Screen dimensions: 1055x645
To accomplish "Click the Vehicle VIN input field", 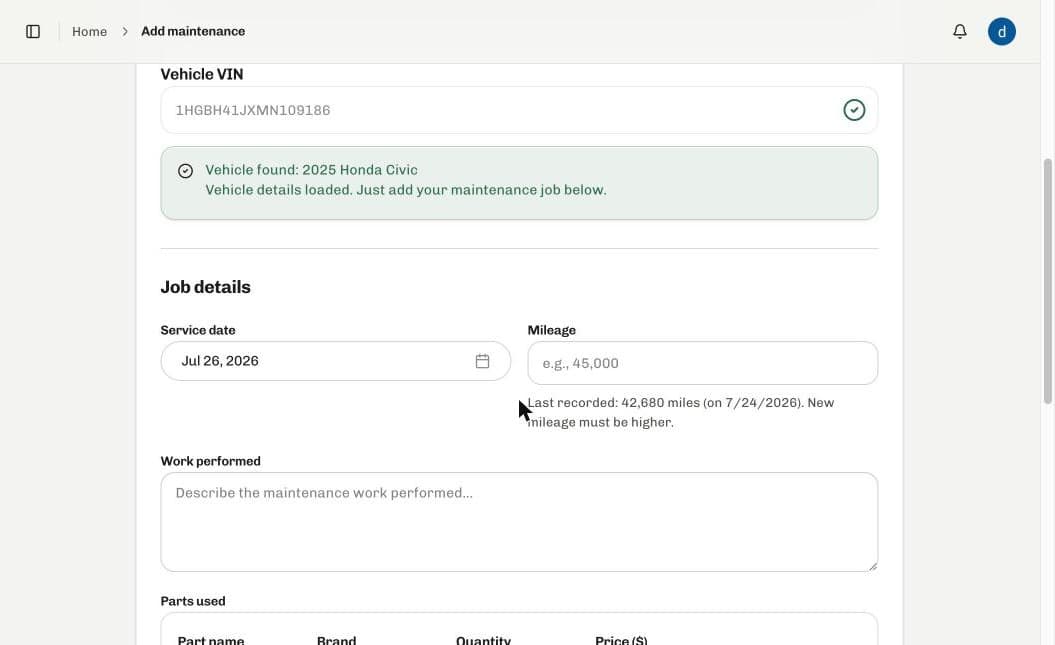I will [x=519, y=110].
